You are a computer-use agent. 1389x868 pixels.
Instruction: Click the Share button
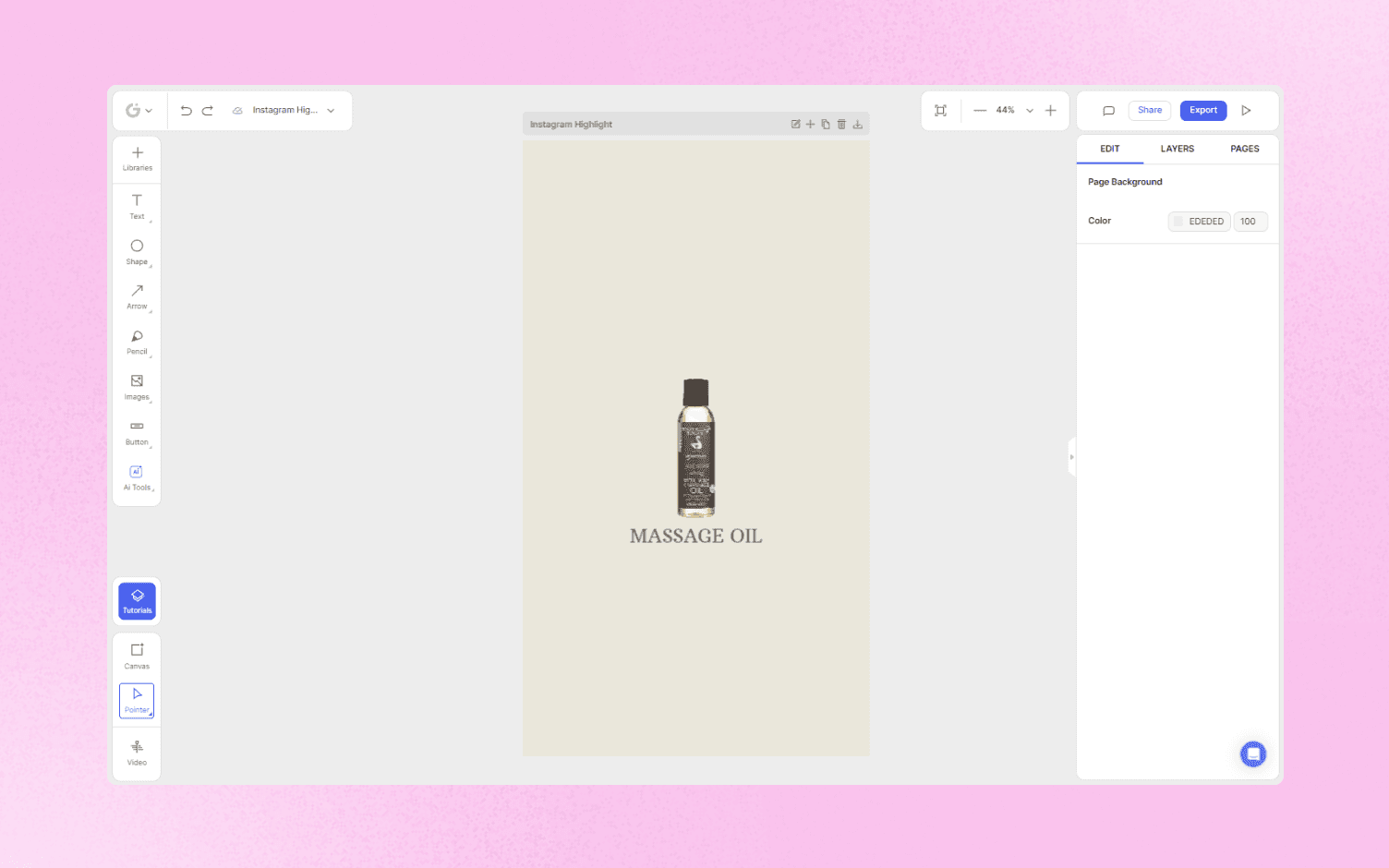pos(1149,110)
